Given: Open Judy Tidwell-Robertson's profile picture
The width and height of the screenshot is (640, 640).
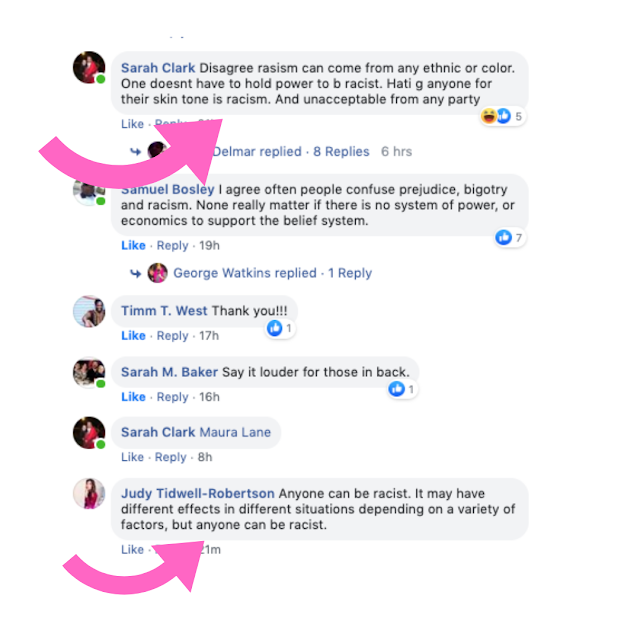Looking at the screenshot, I should coord(89,494).
